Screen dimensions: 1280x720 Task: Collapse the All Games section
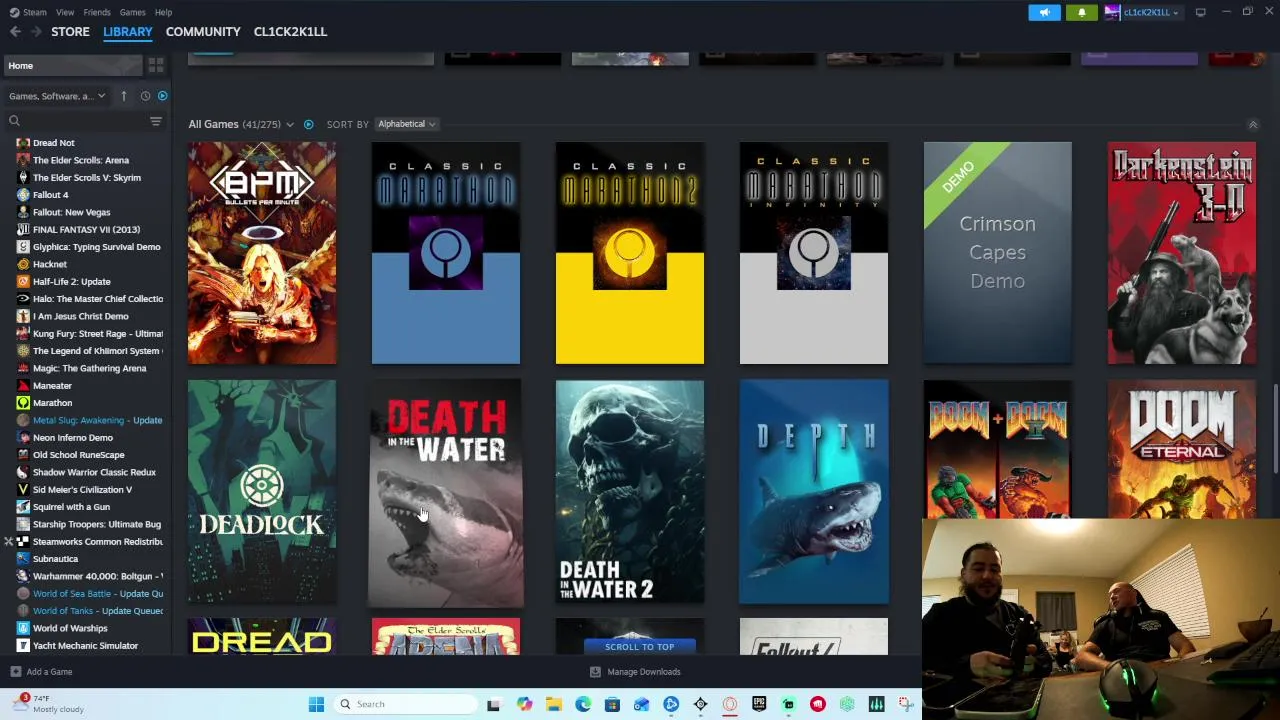(1252, 125)
